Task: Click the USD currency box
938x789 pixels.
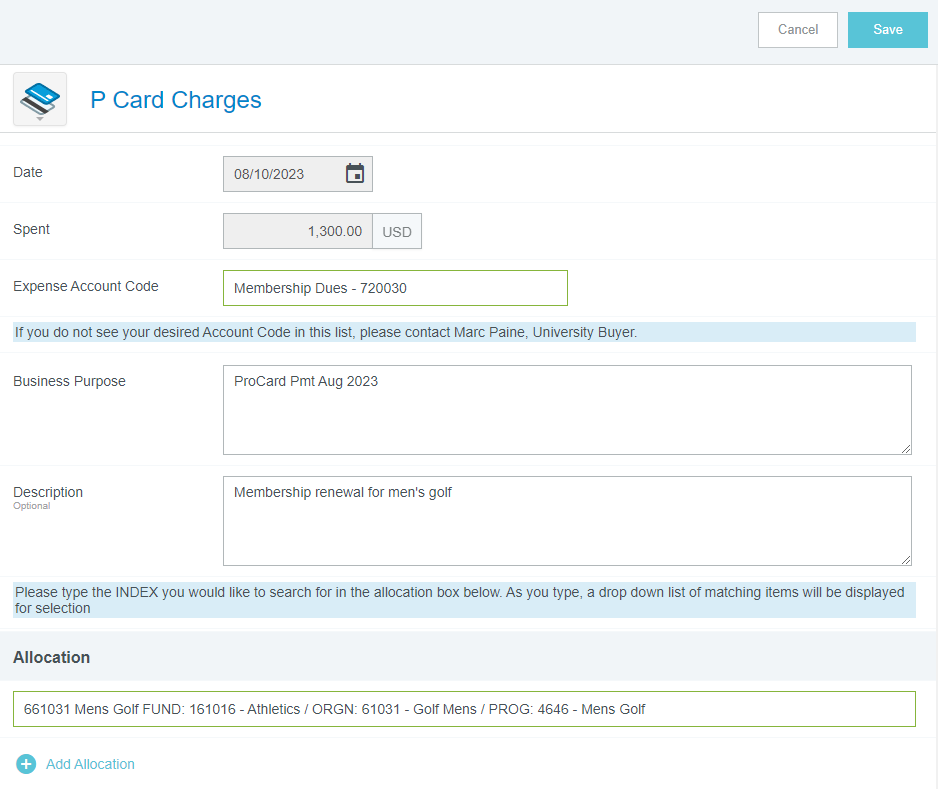Action: [397, 231]
